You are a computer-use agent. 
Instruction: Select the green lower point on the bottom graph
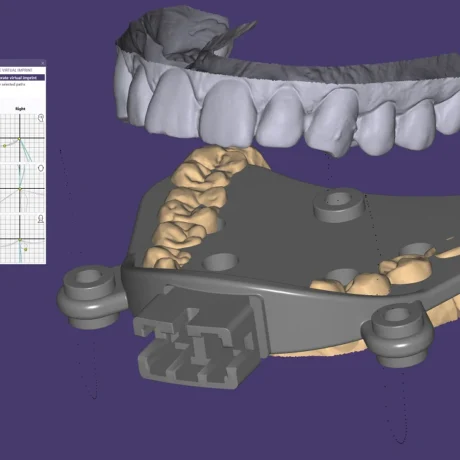[26, 249]
